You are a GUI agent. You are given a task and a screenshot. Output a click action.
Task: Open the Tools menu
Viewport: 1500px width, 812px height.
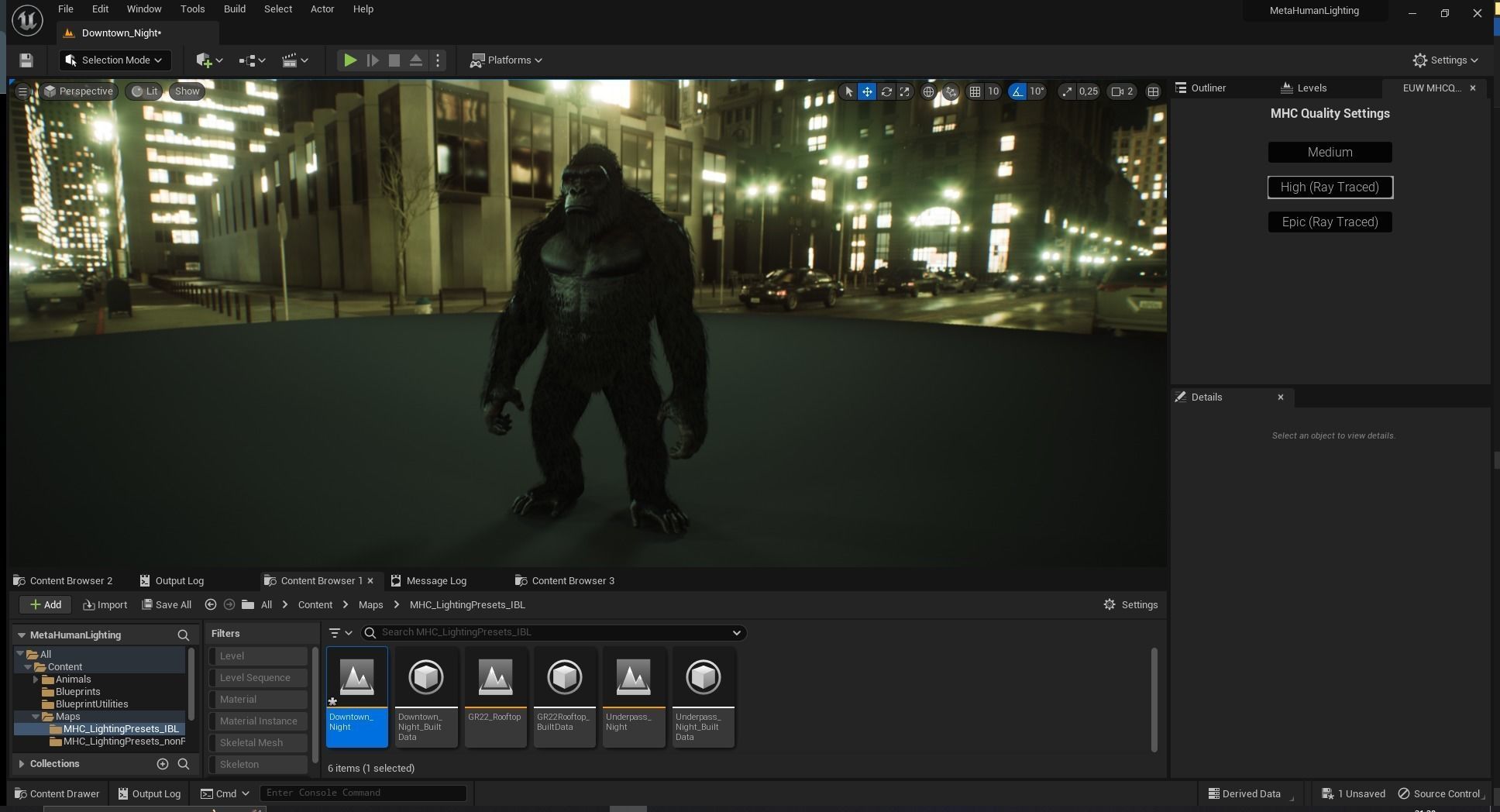pos(192,9)
